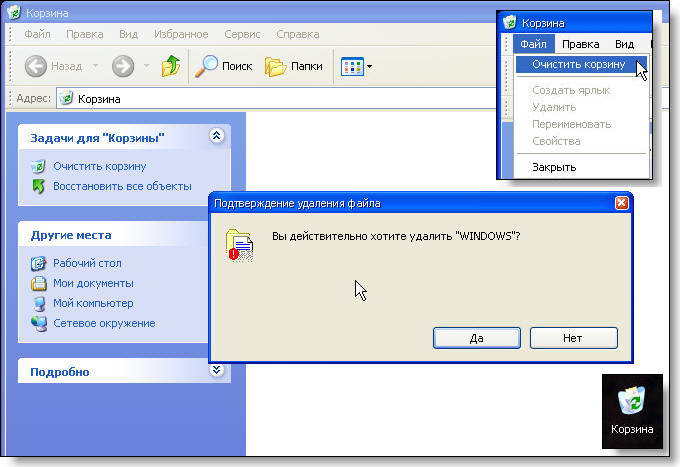This screenshot has height=467, width=680.
Task: Click the Мои документы folder icon
Action: click(39, 283)
